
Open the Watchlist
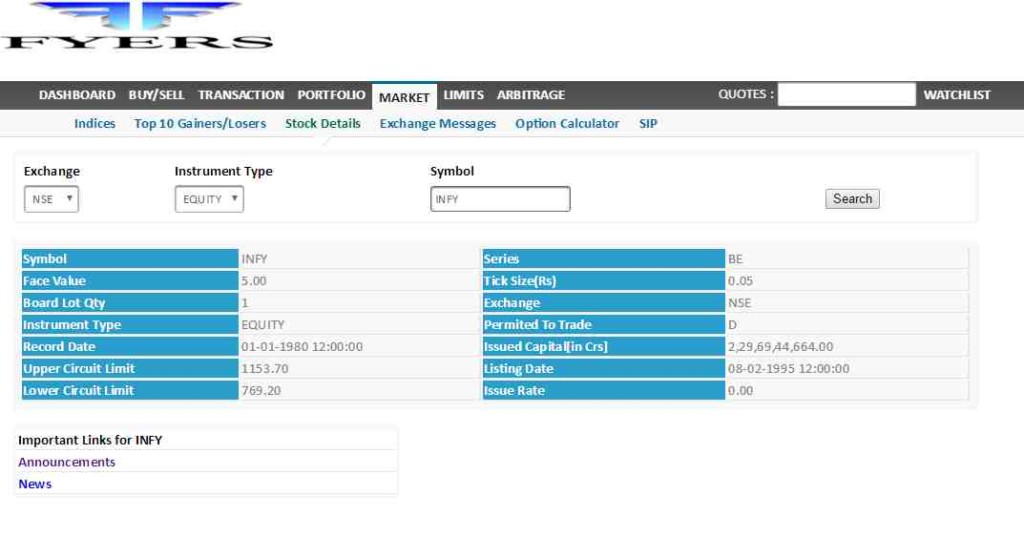pyautogui.click(x=956, y=95)
